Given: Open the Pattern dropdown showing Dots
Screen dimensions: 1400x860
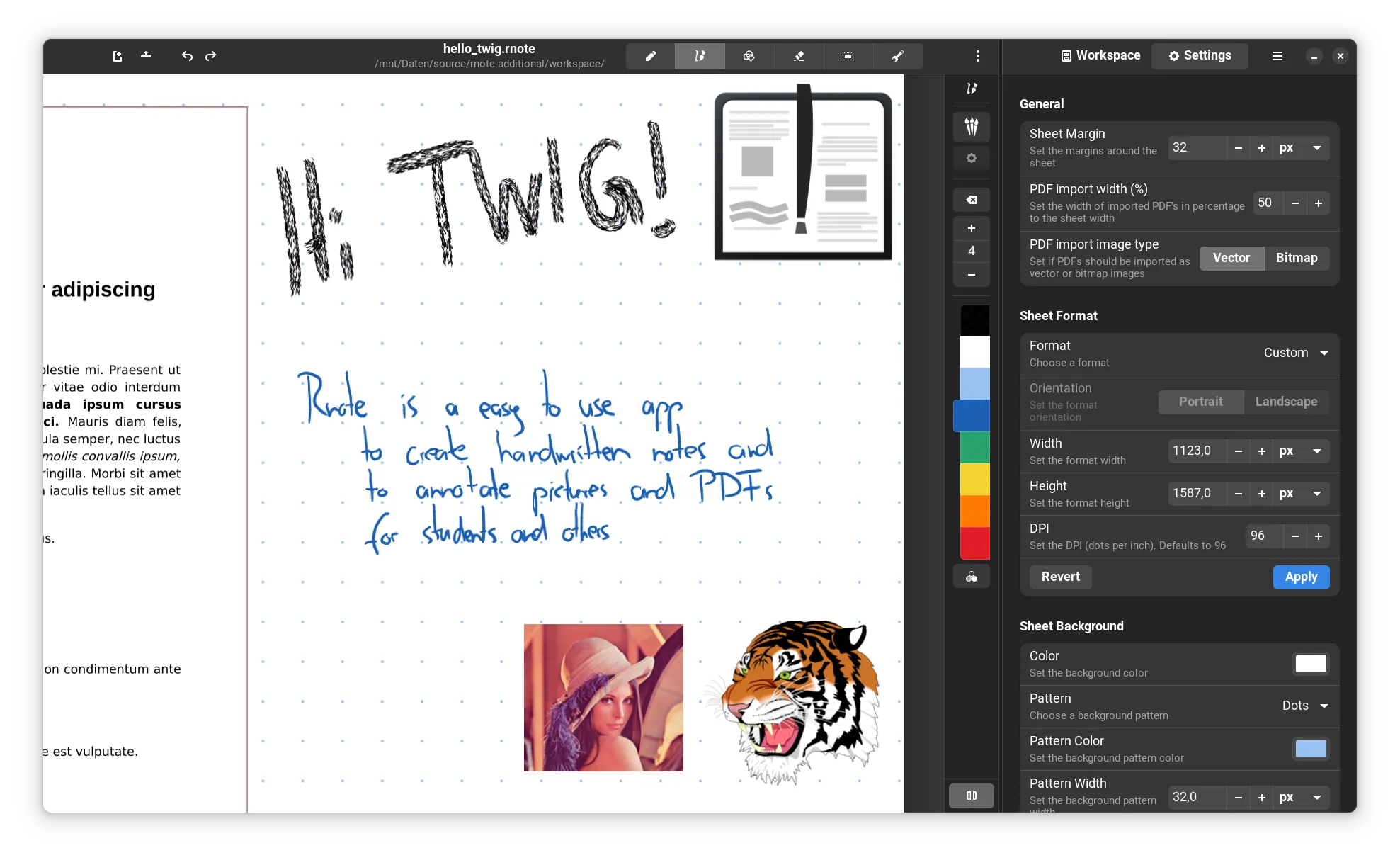Looking at the screenshot, I should pos(1304,706).
